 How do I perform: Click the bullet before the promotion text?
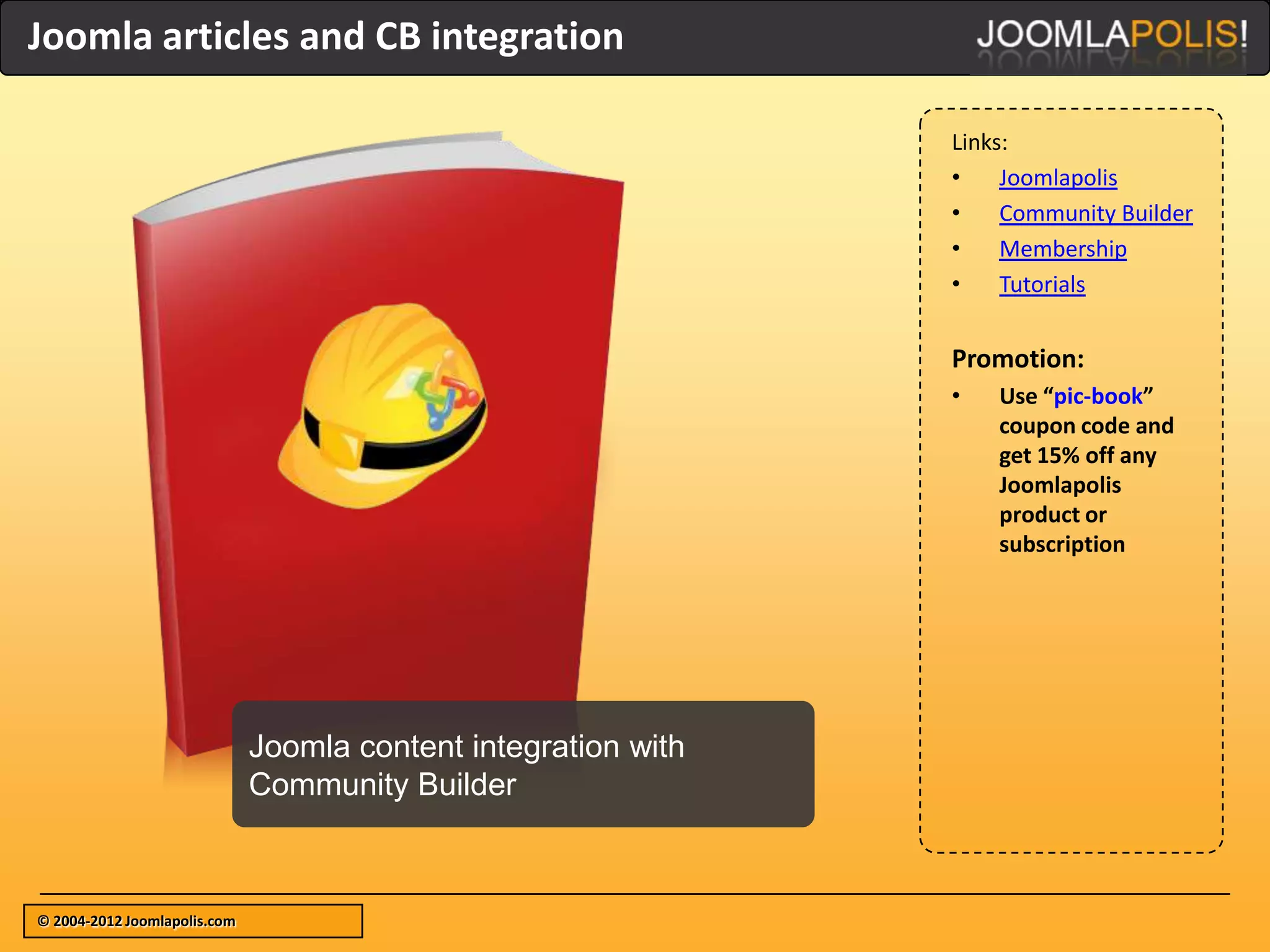(x=956, y=396)
